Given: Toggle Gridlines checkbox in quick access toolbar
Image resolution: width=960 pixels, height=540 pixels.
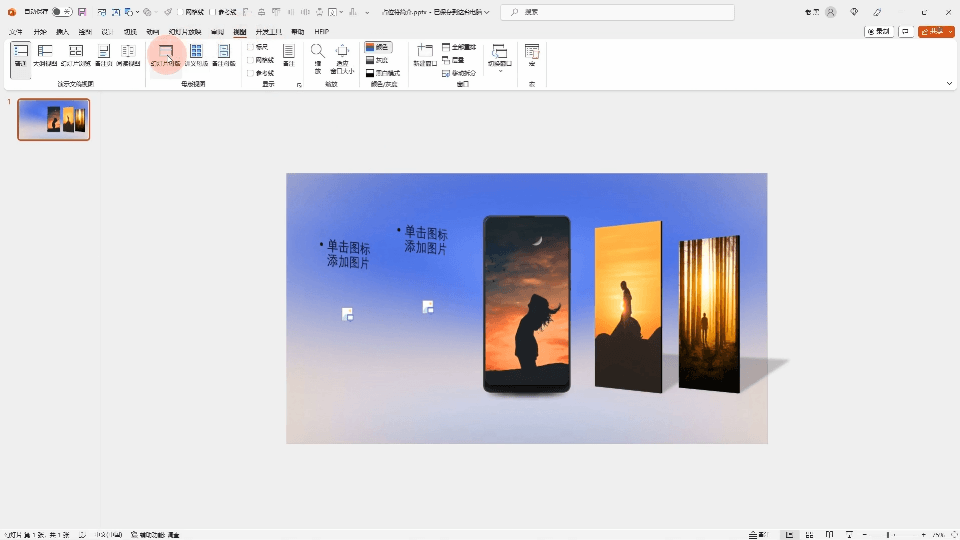Looking at the screenshot, I should [x=190, y=12].
